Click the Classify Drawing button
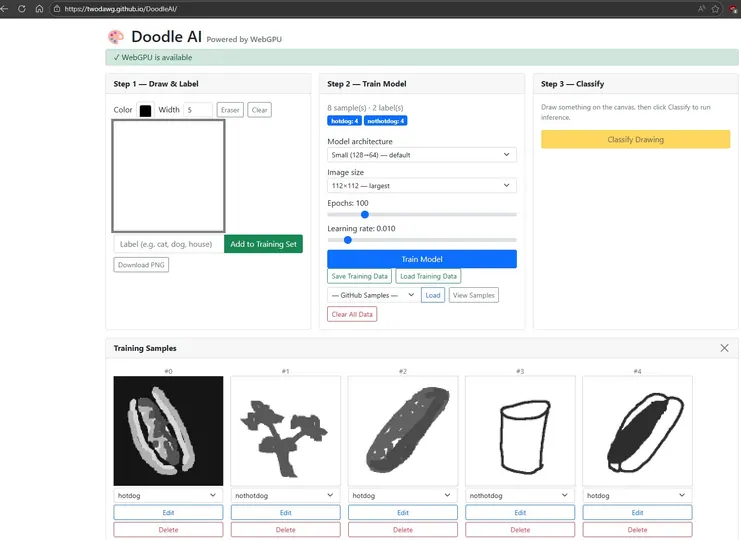 pos(635,139)
